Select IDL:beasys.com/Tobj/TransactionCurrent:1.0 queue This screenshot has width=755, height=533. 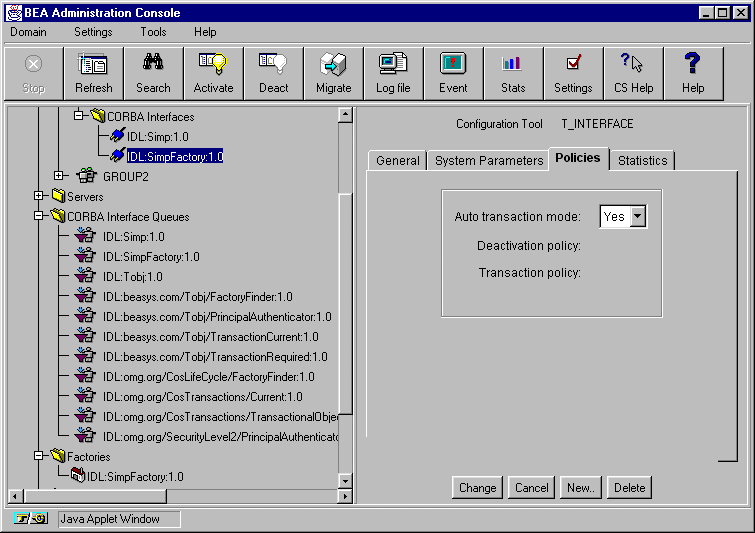tap(210, 337)
